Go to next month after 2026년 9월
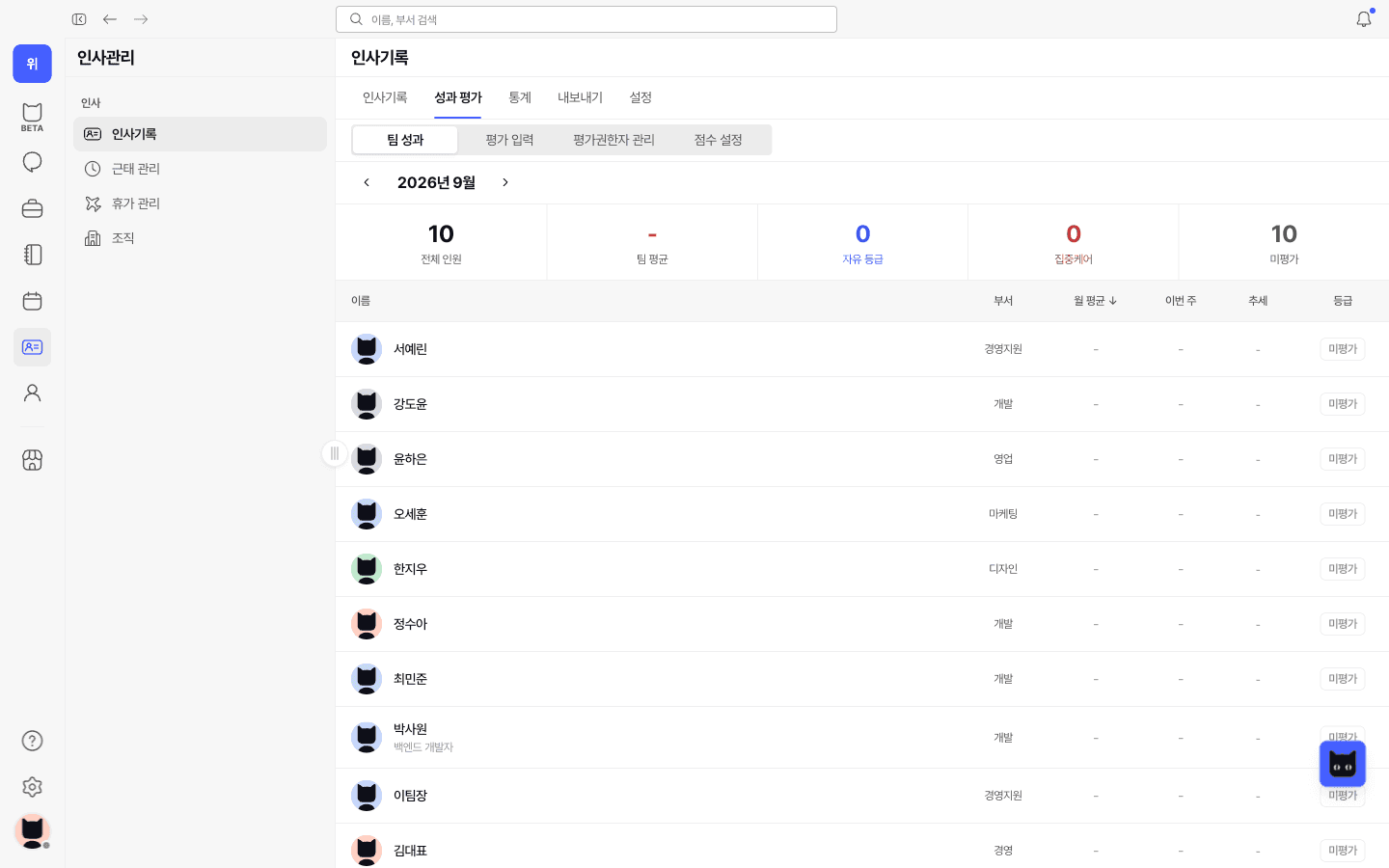Image resolution: width=1389 pixels, height=868 pixels. (x=505, y=182)
